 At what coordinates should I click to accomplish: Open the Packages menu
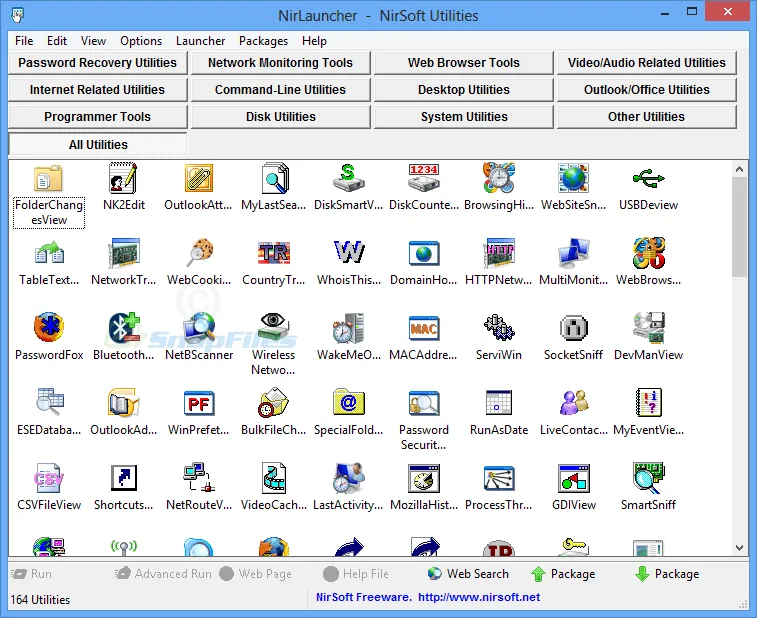pos(263,41)
